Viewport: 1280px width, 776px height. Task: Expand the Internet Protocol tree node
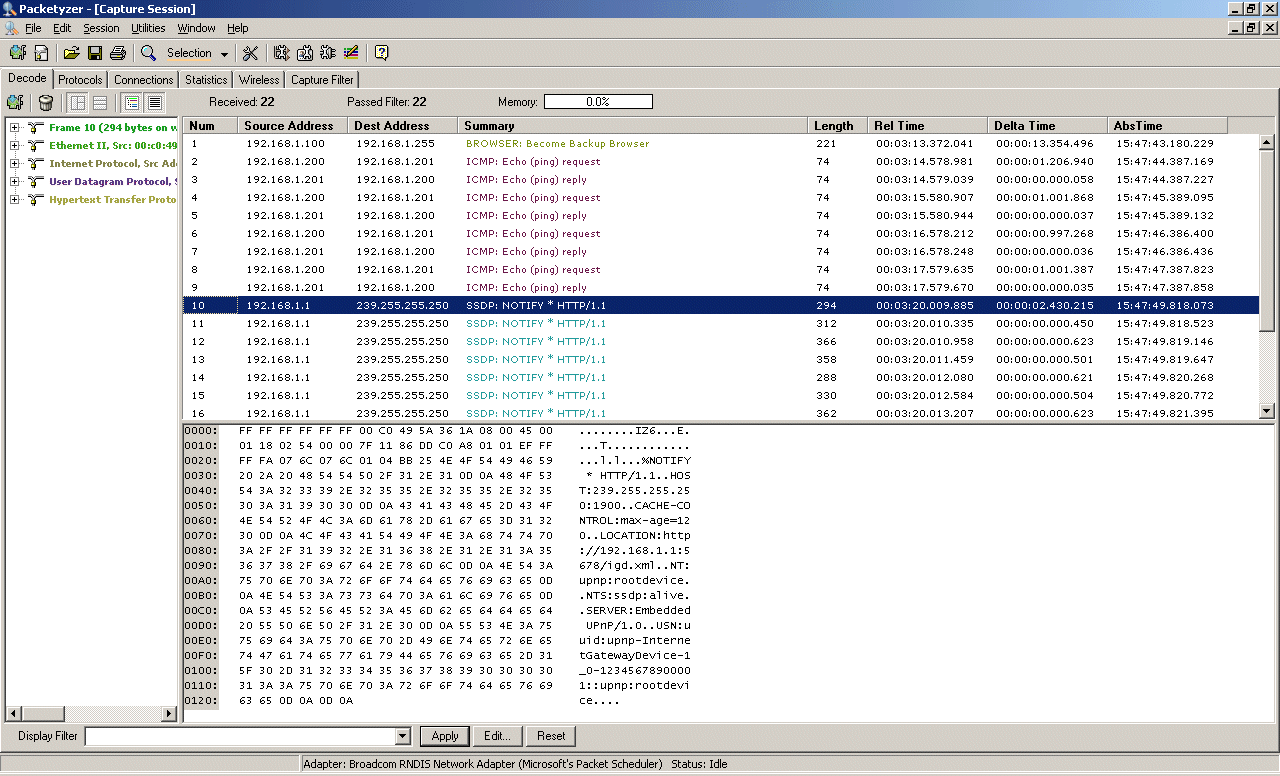15,163
